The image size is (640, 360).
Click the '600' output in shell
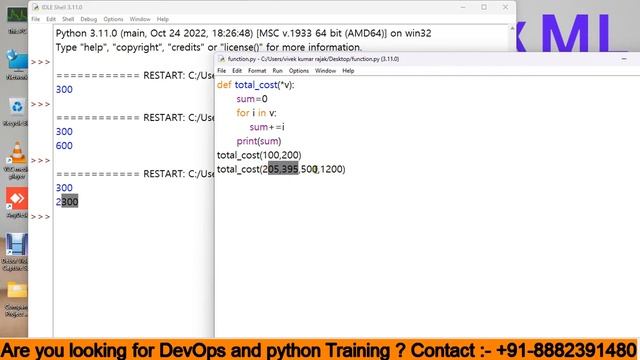64,146
